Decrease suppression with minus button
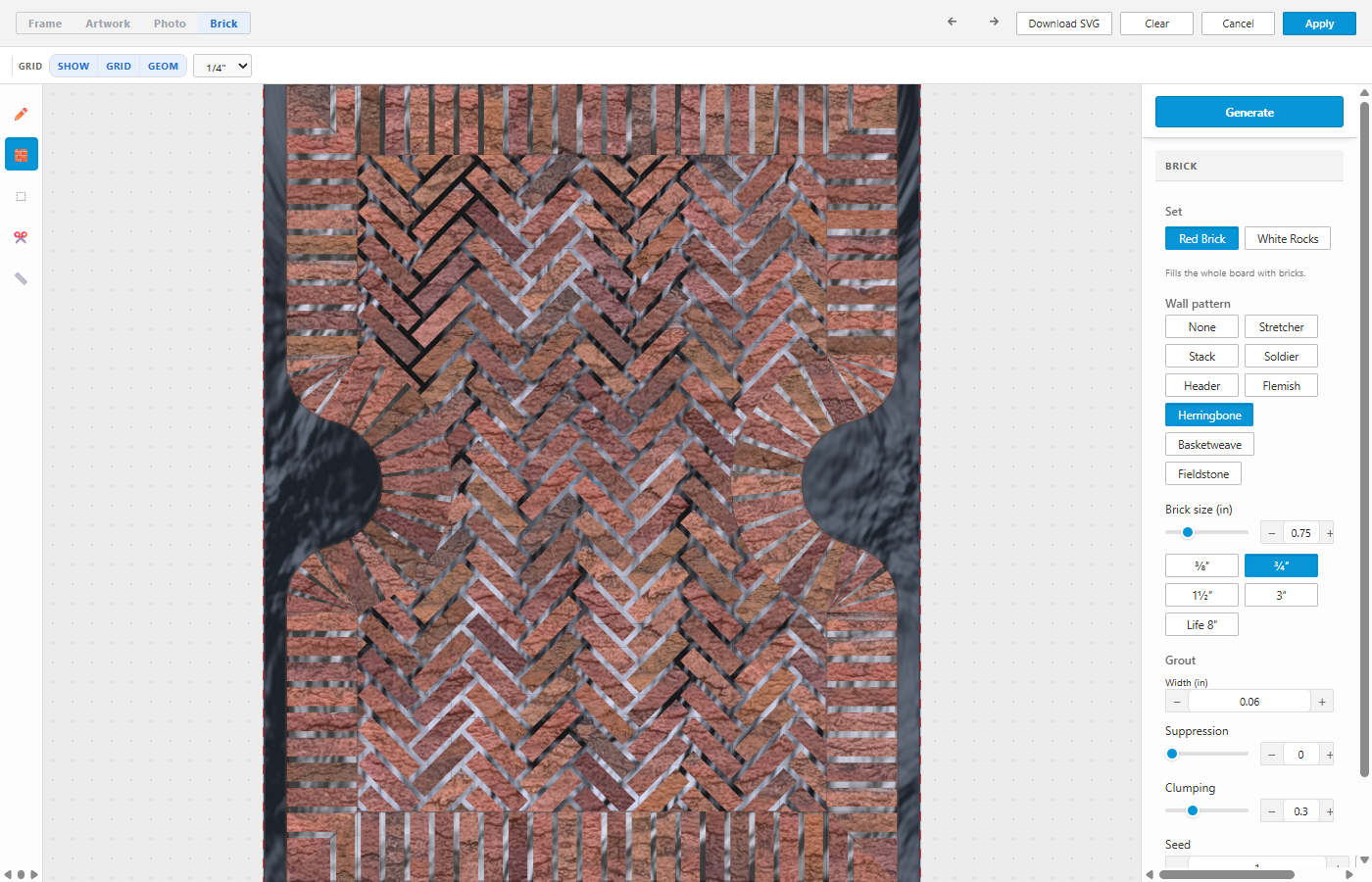 [x=1272, y=755]
